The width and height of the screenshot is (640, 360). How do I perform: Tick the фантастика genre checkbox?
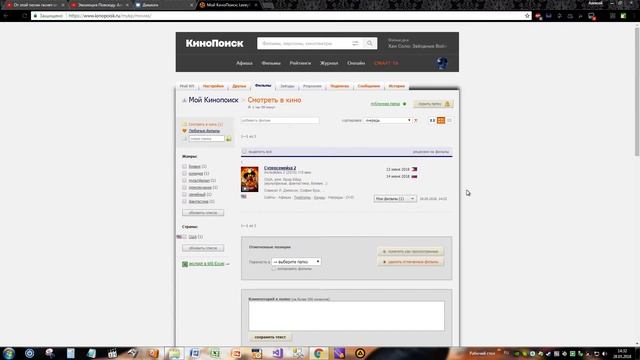tap(184, 201)
